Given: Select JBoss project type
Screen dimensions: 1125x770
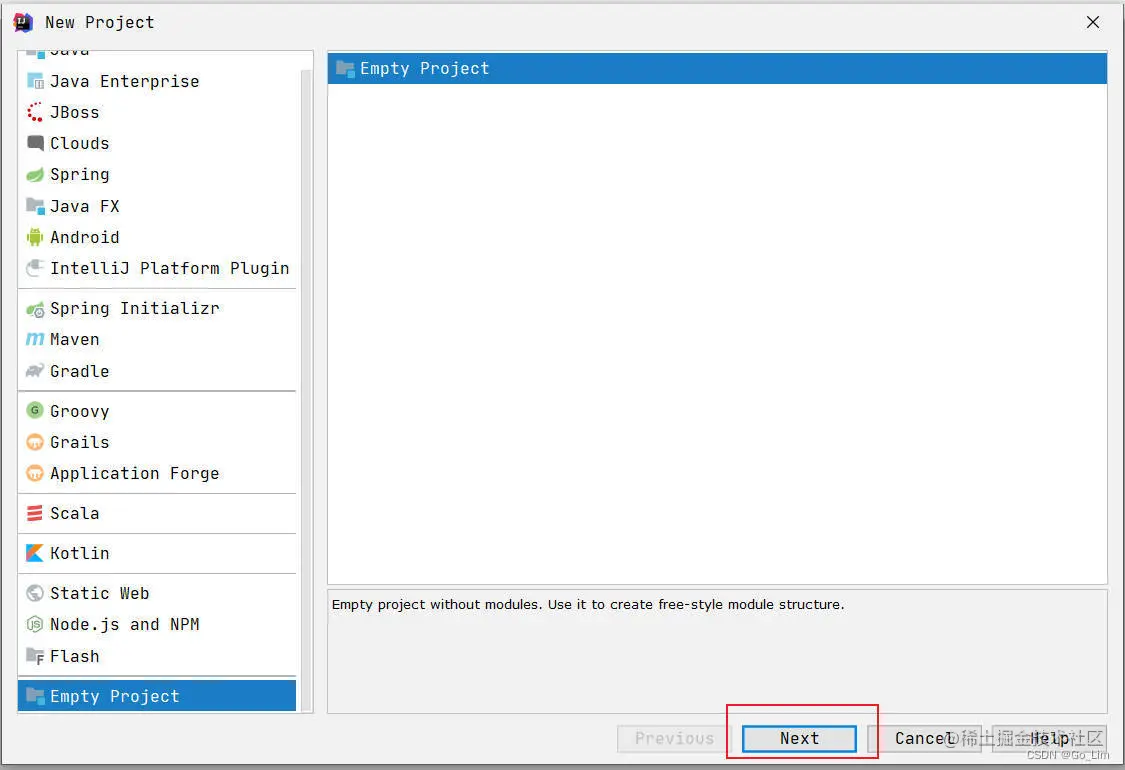Looking at the screenshot, I should [156, 112].
